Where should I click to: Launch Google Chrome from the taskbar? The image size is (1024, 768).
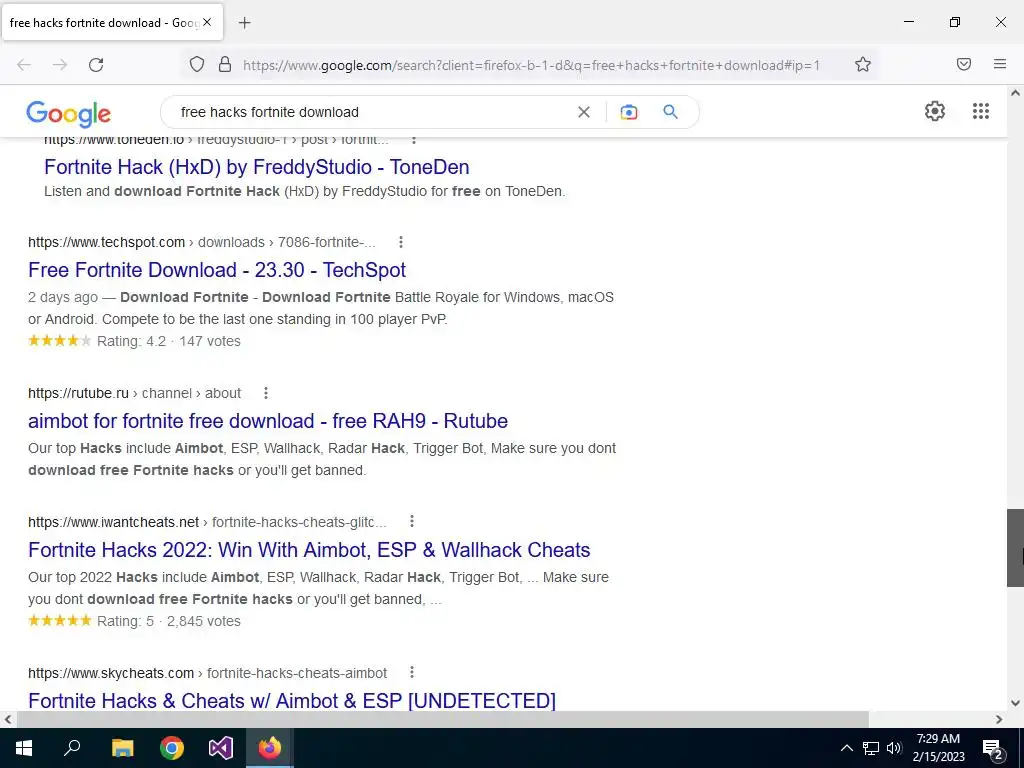pyautogui.click(x=172, y=748)
